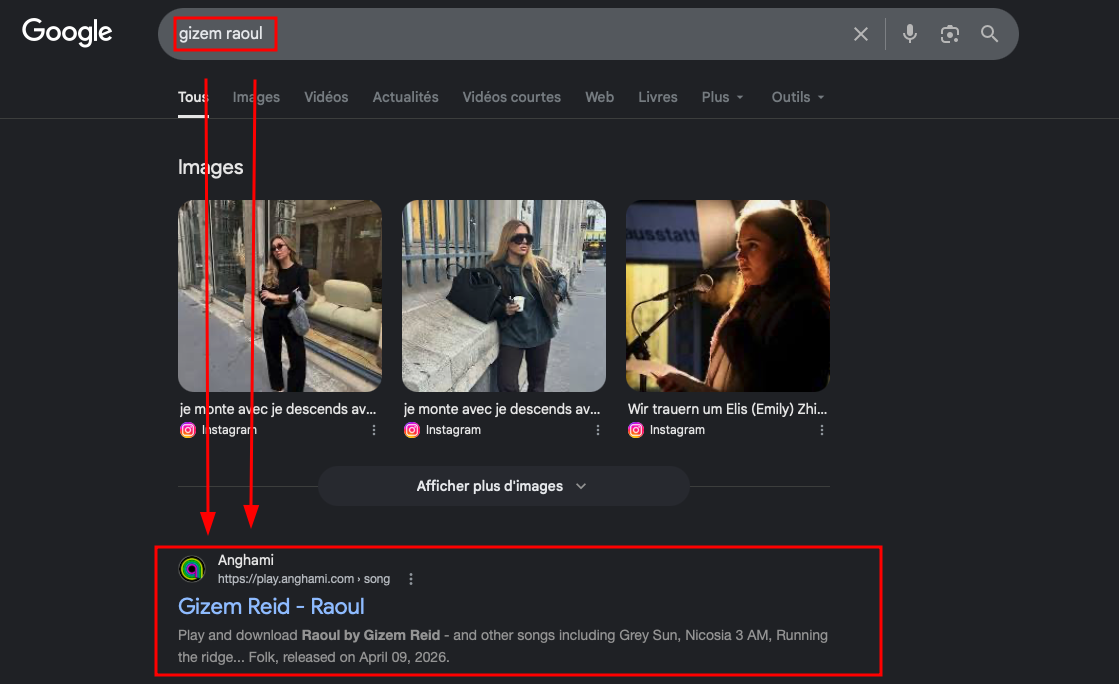Click the magnifying glass search icon
This screenshot has width=1119, height=684.
[989, 34]
